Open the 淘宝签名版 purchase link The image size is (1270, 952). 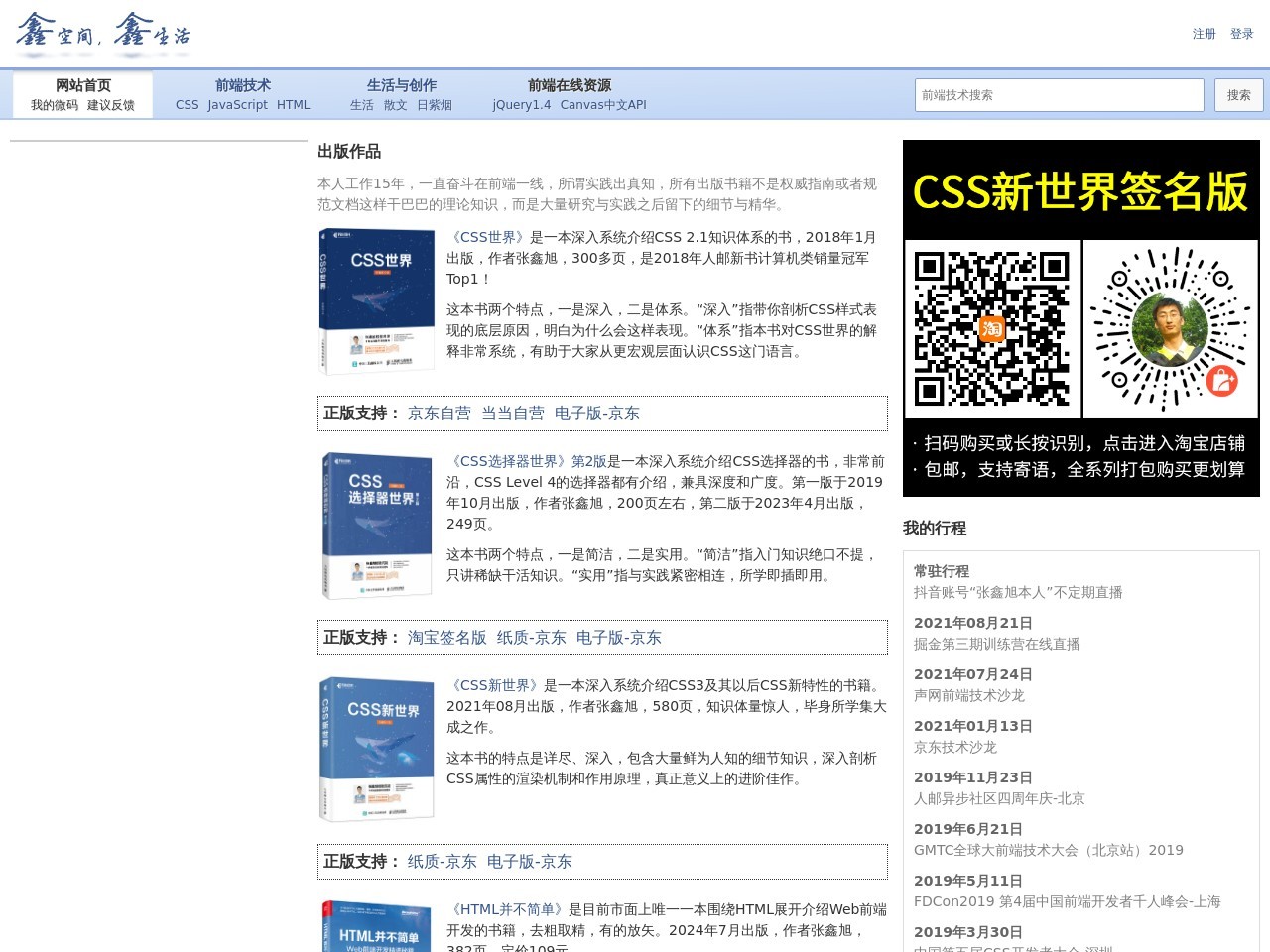click(x=447, y=638)
